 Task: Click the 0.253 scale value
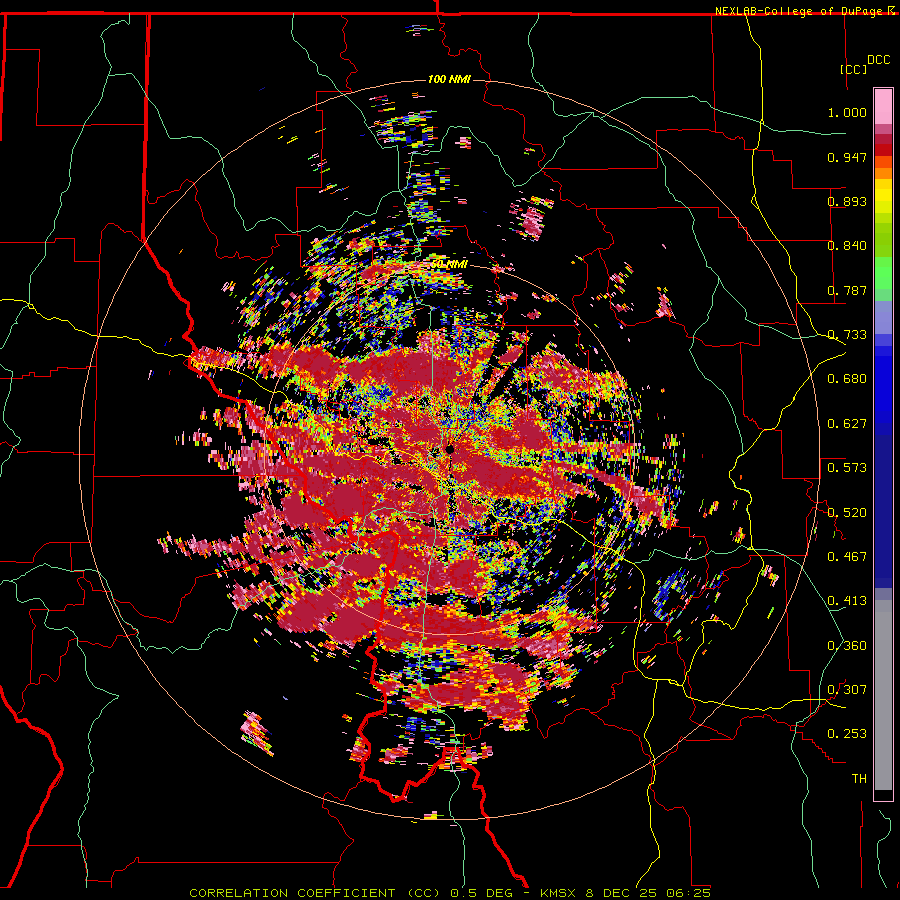(x=847, y=734)
